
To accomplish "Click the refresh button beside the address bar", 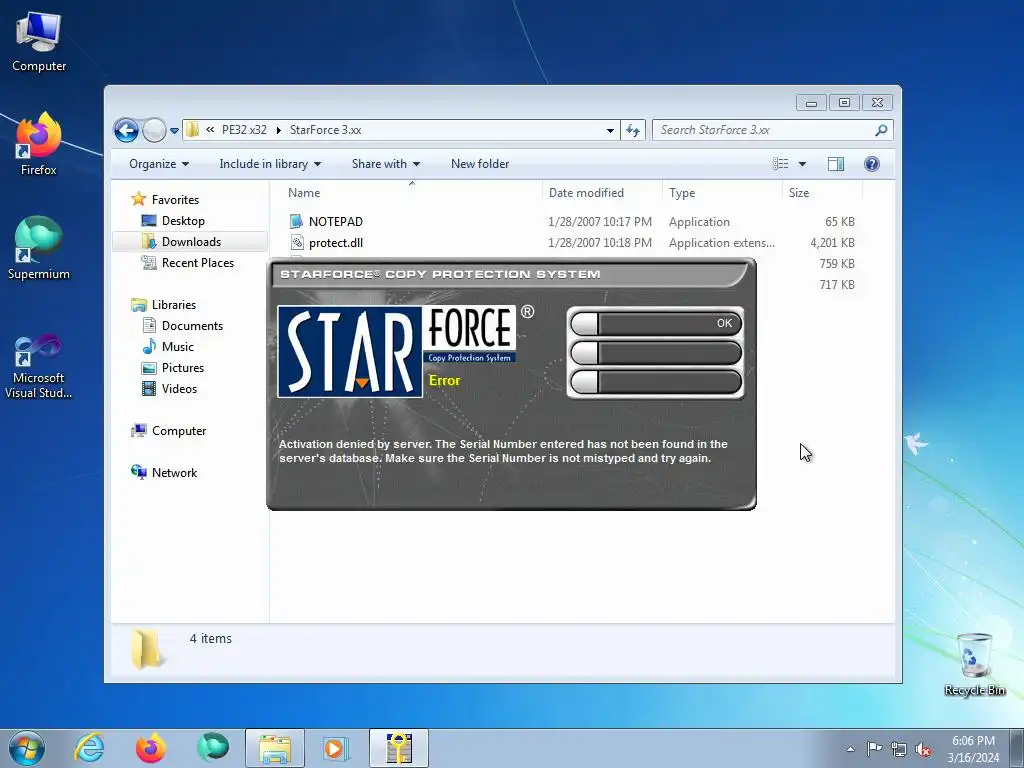I will pyautogui.click(x=633, y=131).
